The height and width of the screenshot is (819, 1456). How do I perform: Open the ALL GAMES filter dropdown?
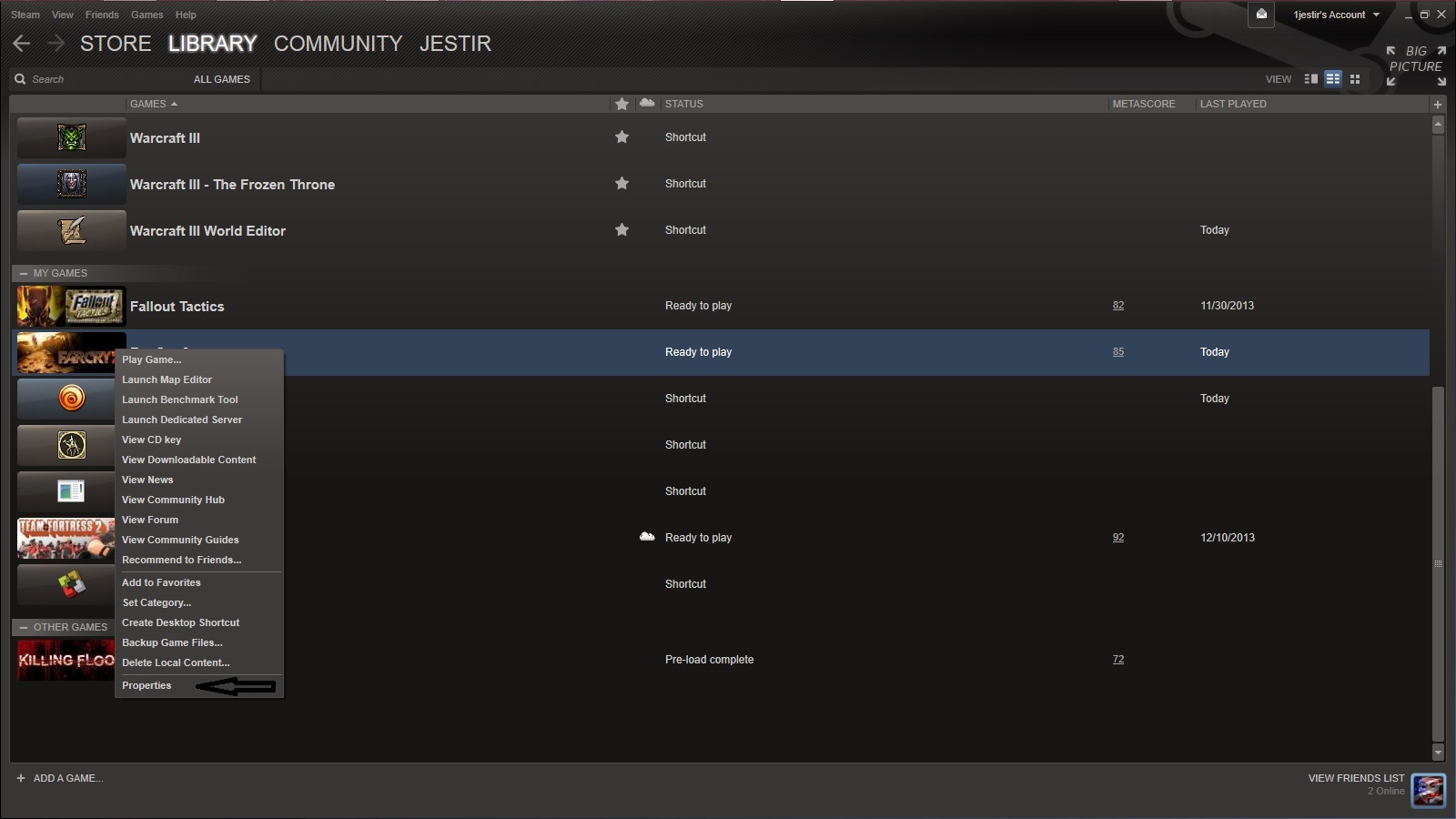(x=221, y=79)
